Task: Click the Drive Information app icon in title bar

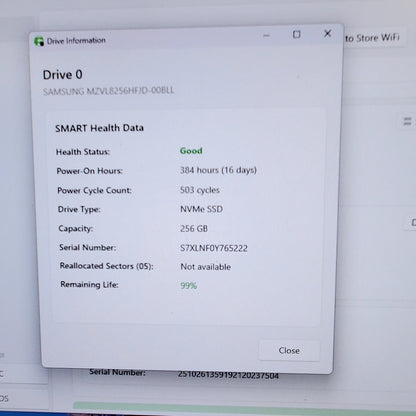Action: [39, 41]
